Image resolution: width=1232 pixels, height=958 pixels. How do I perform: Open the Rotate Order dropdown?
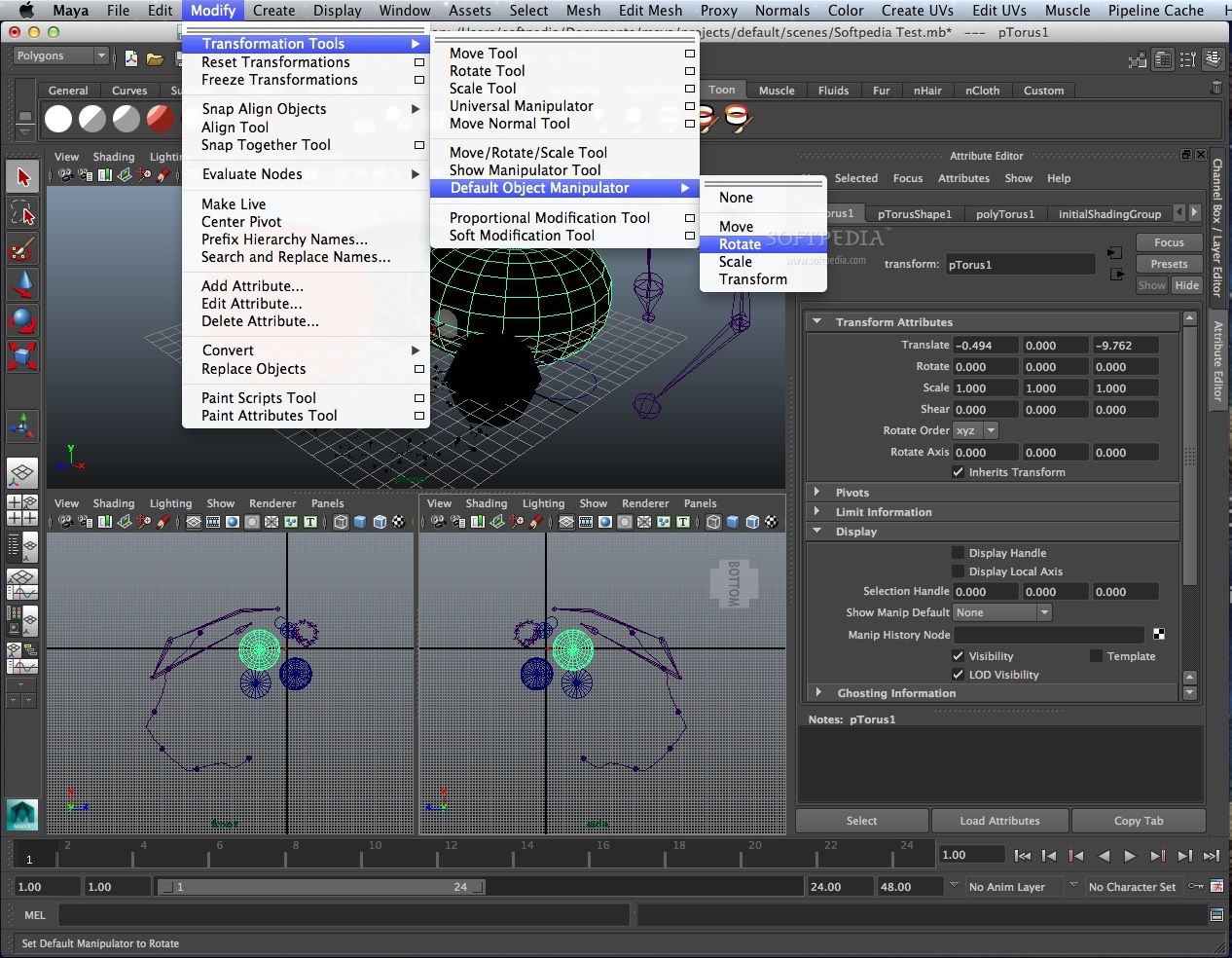click(x=976, y=430)
